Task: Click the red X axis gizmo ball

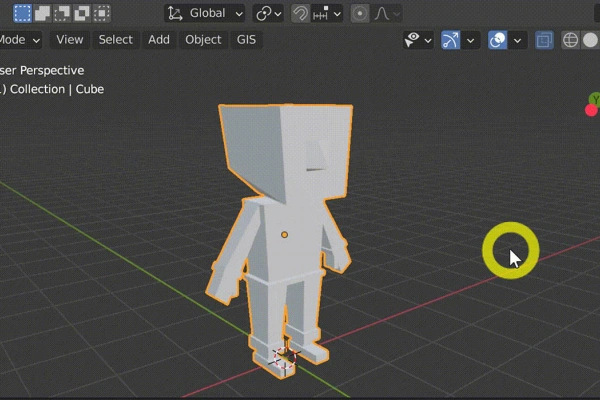Action: (x=591, y=111)
